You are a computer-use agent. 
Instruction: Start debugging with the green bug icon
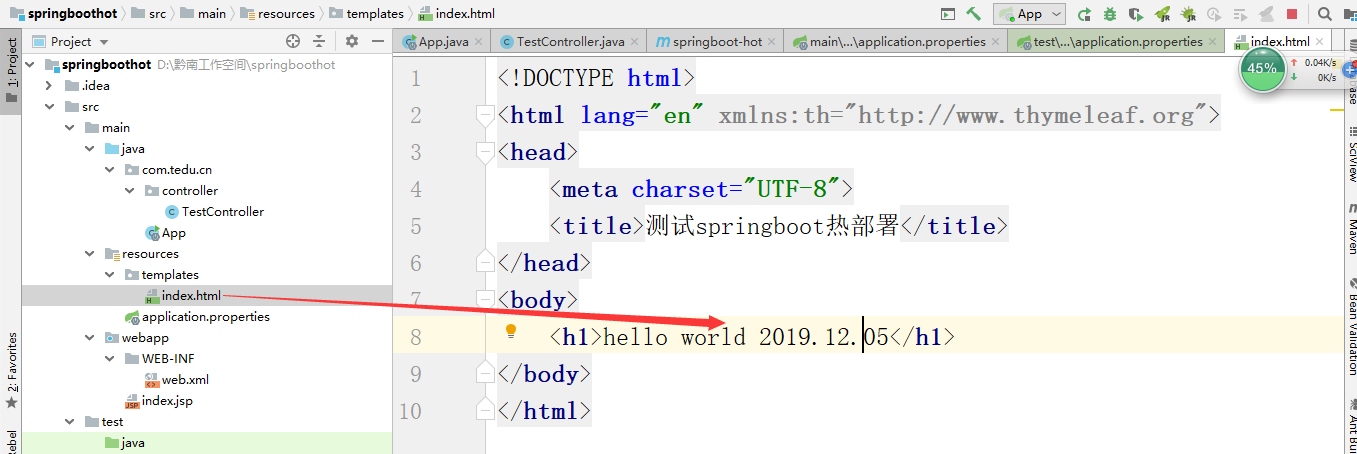click(1111, 14)
